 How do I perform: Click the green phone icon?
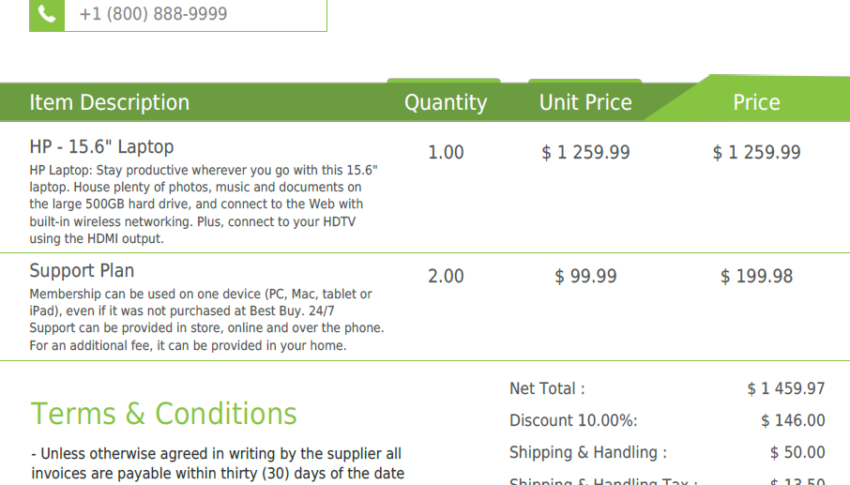[47, 15]
